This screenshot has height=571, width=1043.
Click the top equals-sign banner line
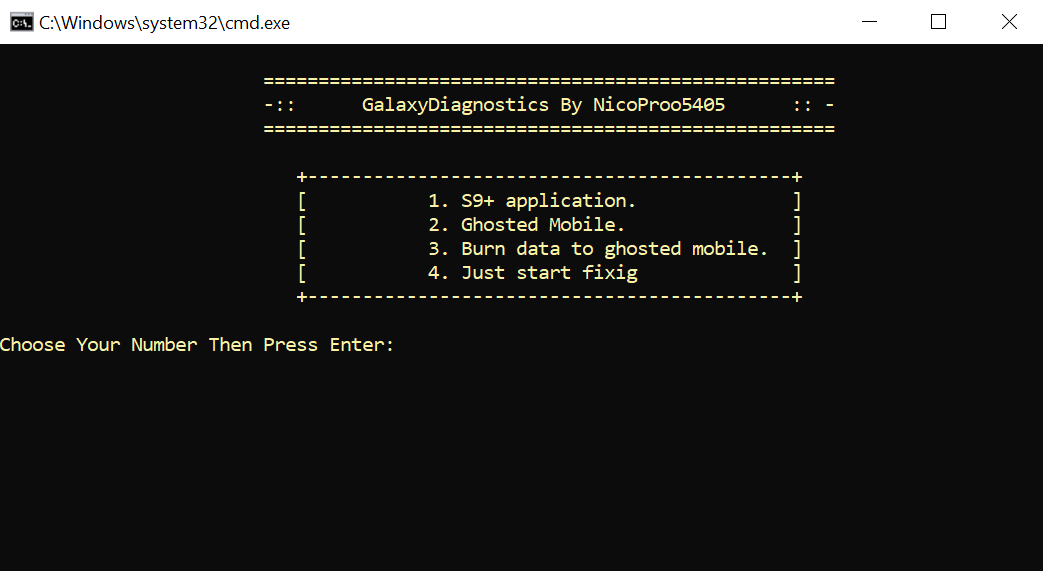(x=549, y=81)
